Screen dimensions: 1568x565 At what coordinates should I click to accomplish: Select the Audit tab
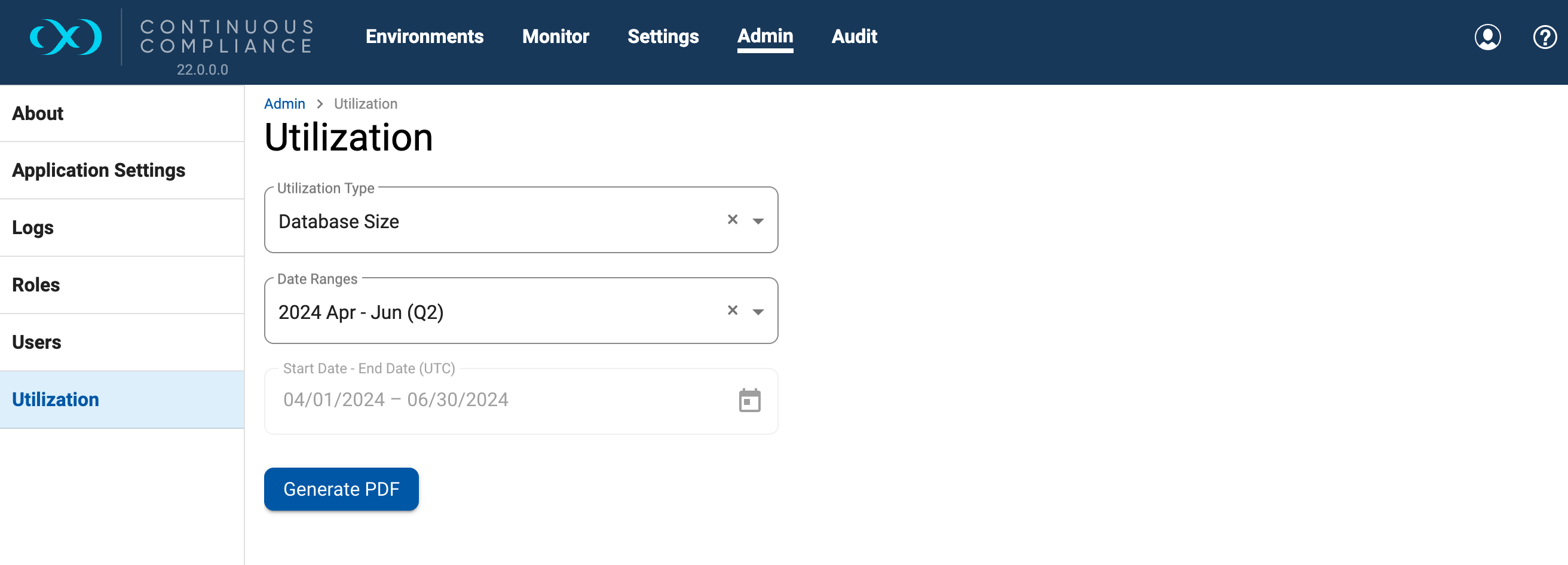[853, 36]
